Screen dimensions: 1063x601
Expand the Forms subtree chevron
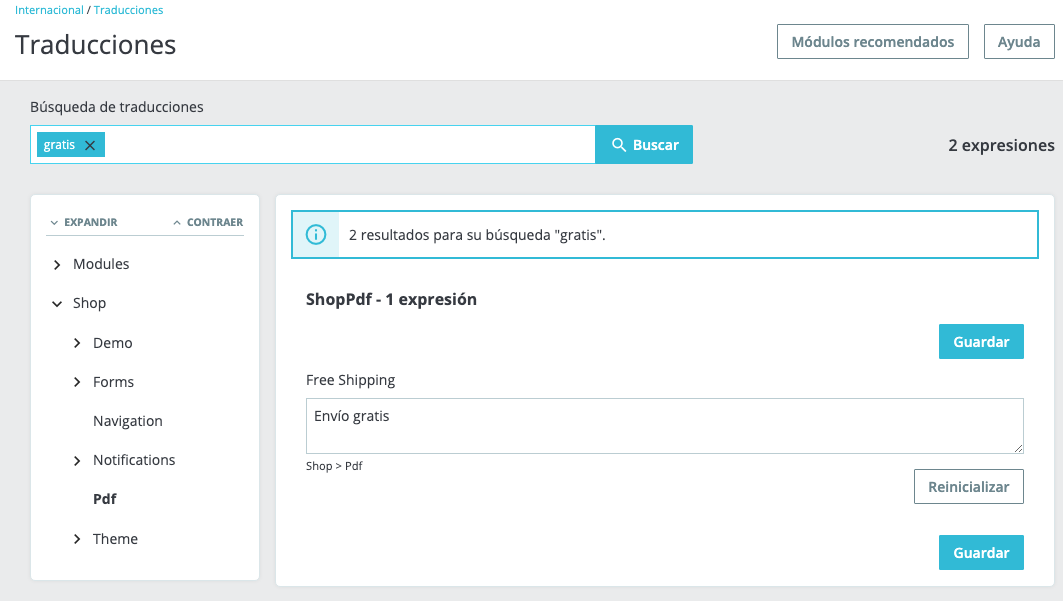click(x=77, y=382)
